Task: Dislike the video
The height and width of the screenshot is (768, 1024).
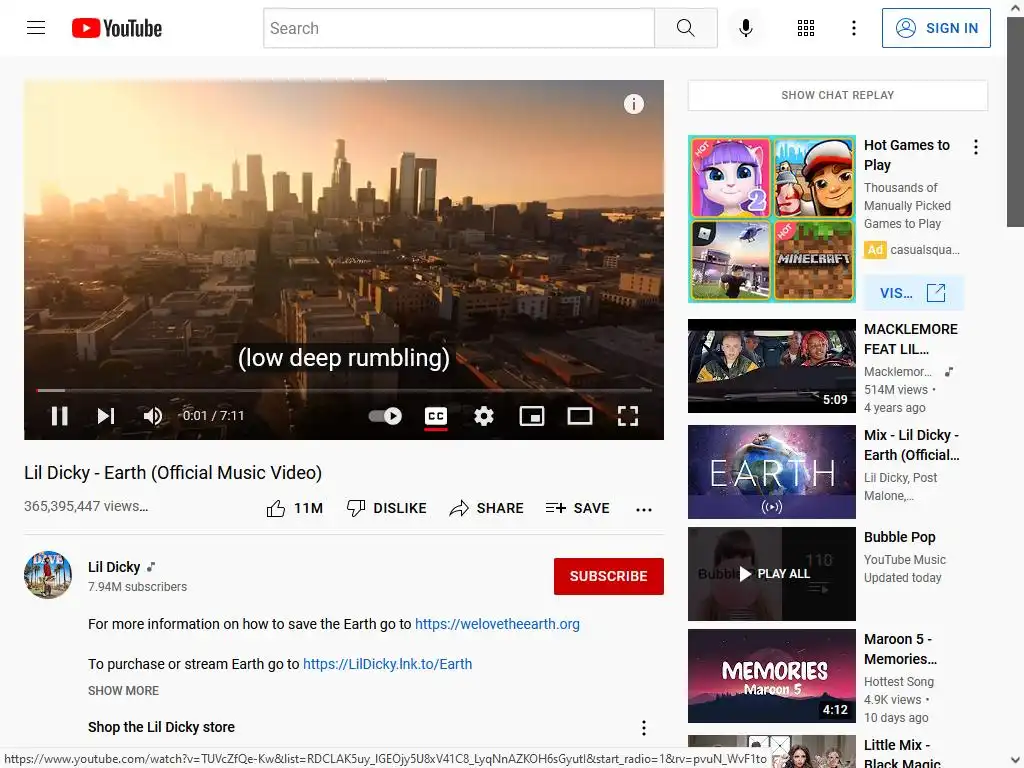Action: pos(386,508)
